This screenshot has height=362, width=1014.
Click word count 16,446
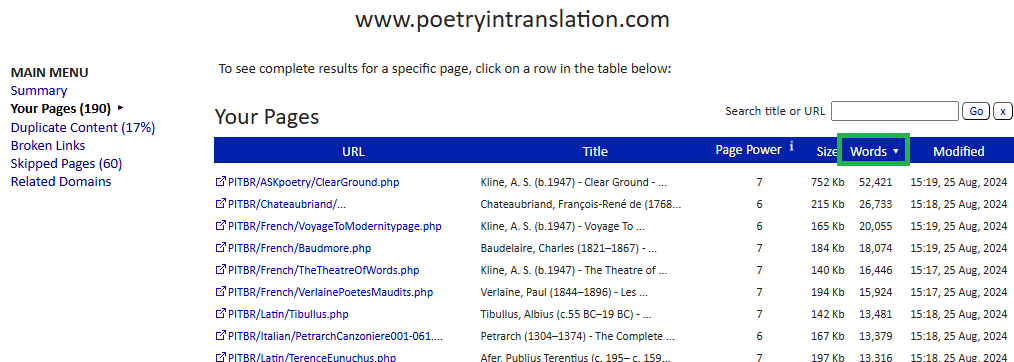[875, 270]
